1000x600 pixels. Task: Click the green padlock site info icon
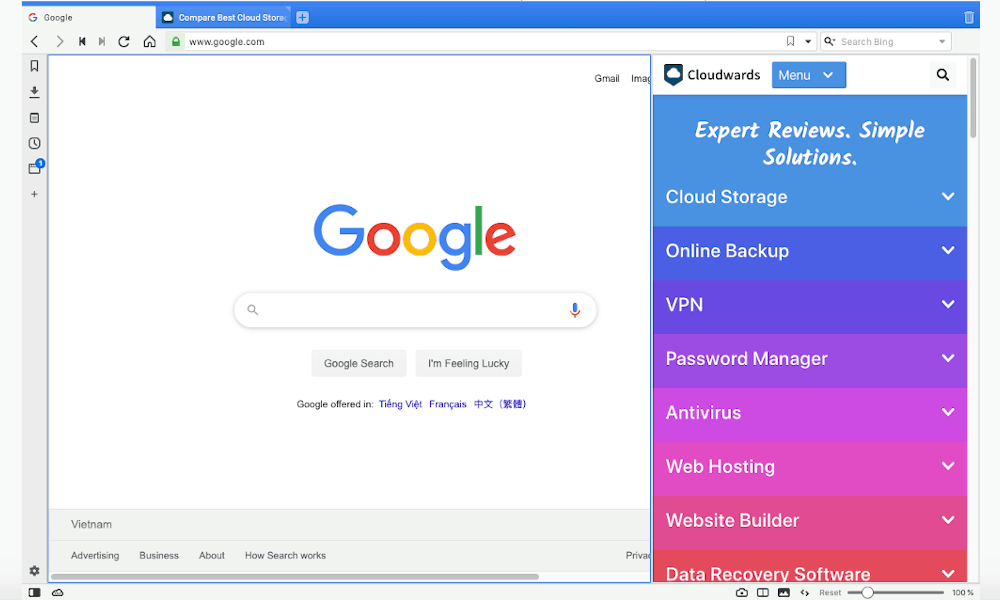(x=176, y=41)
